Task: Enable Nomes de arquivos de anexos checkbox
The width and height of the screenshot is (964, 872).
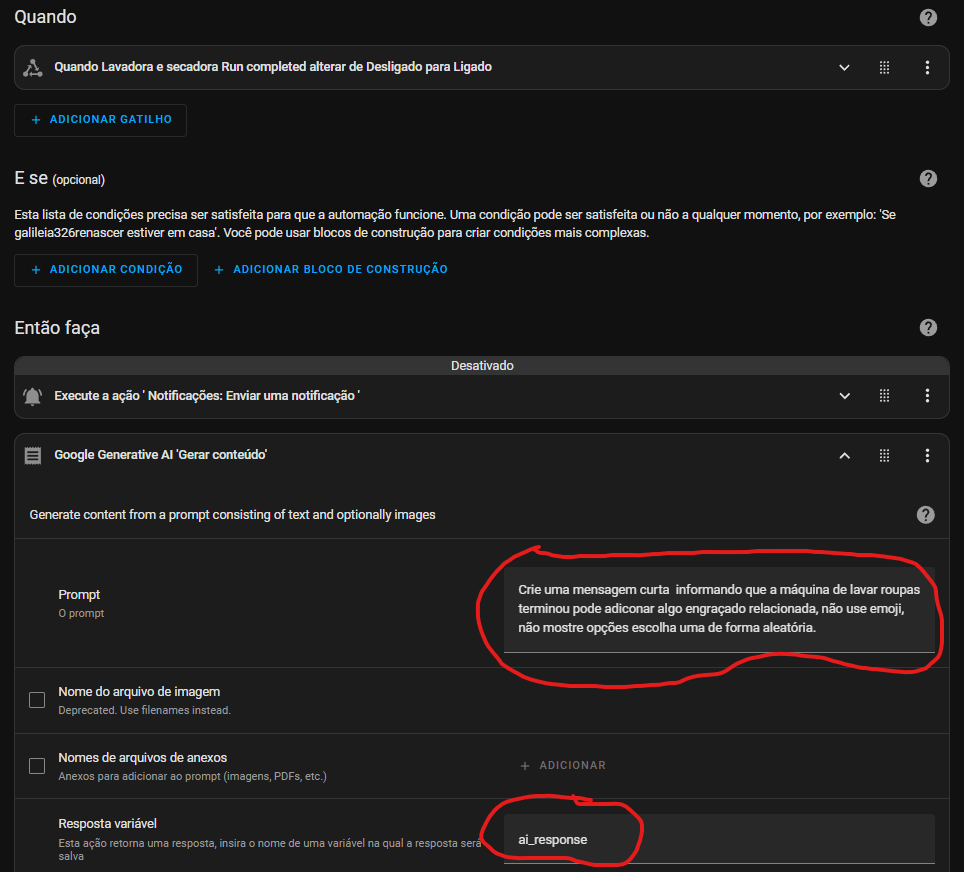Action: (37, 766)
